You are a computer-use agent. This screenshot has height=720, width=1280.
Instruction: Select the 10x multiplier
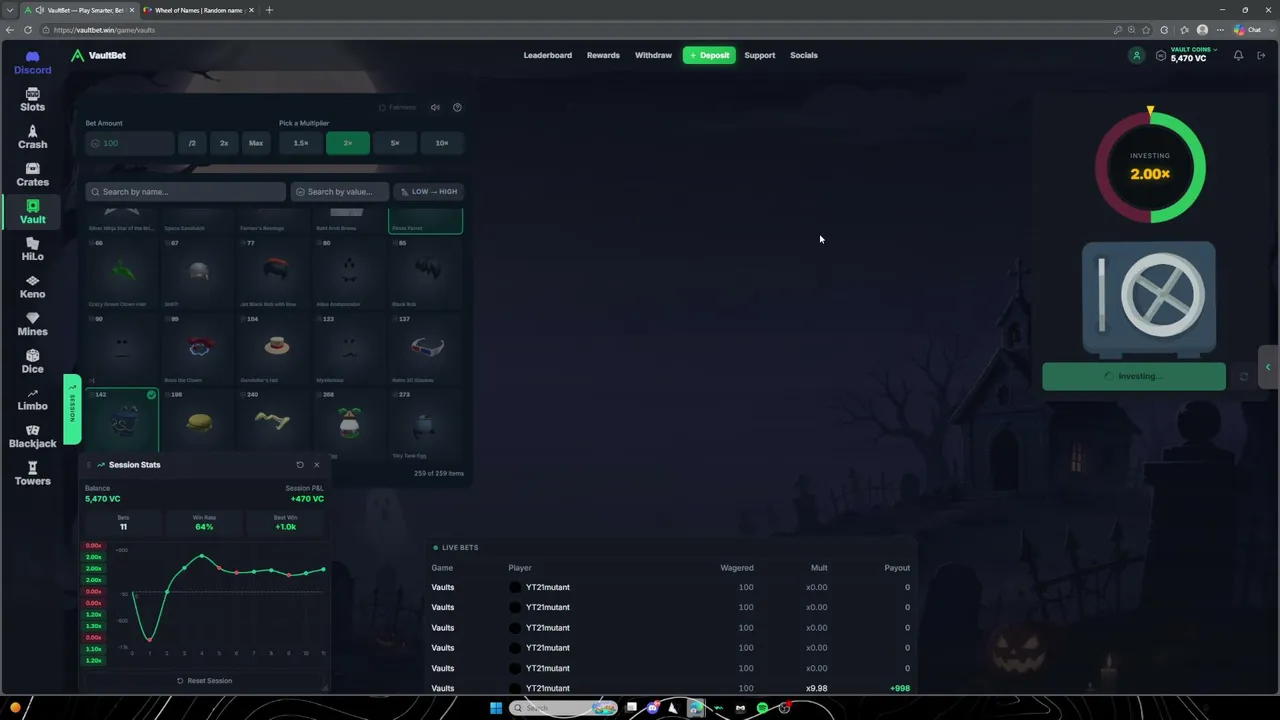tap(442, 143)
